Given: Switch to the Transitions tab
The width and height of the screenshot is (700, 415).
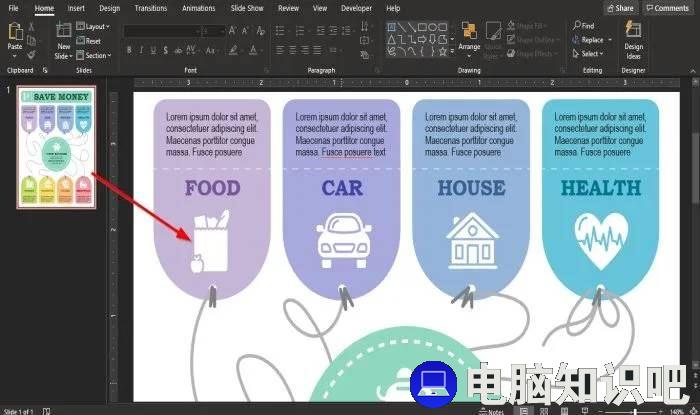Looking at the screenshot, I should (x=150, y=8).
